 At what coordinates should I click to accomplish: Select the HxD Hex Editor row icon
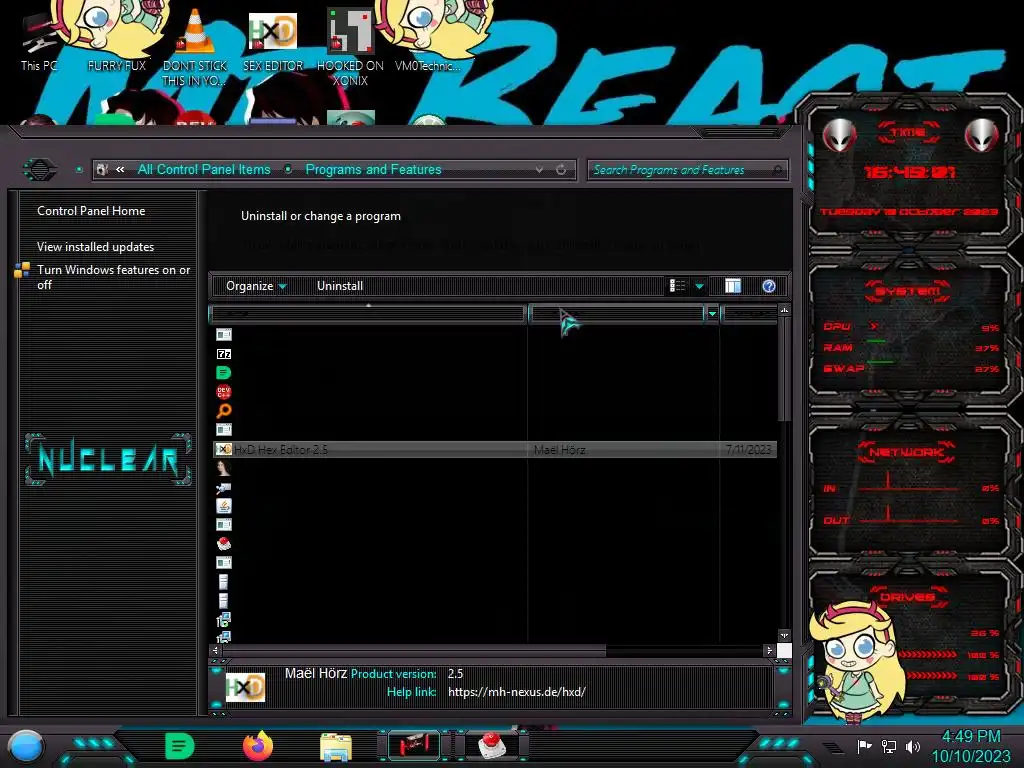[223, 449]
